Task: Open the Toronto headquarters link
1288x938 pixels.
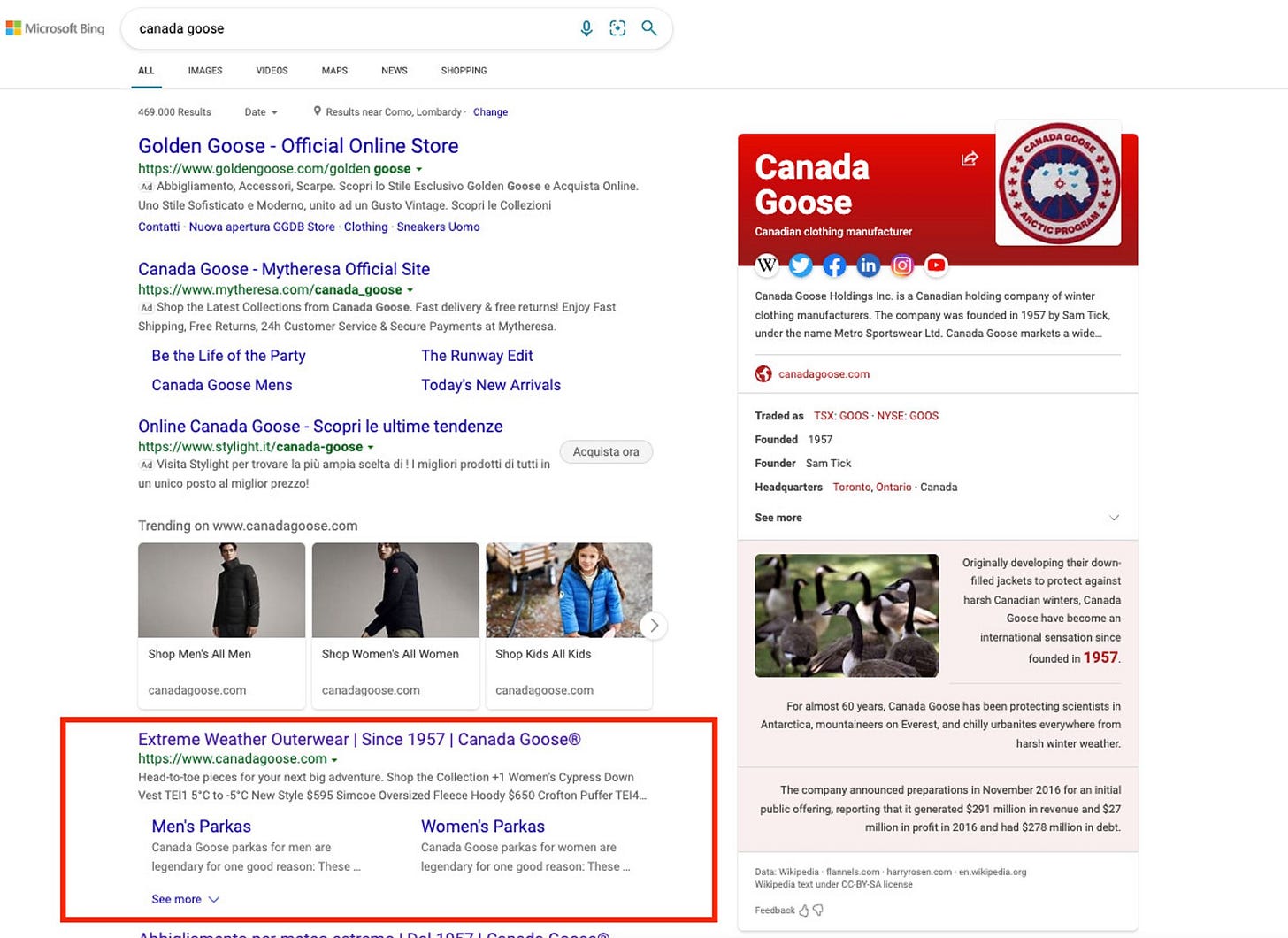Action: pyautogui.click(x=852, y=488)
